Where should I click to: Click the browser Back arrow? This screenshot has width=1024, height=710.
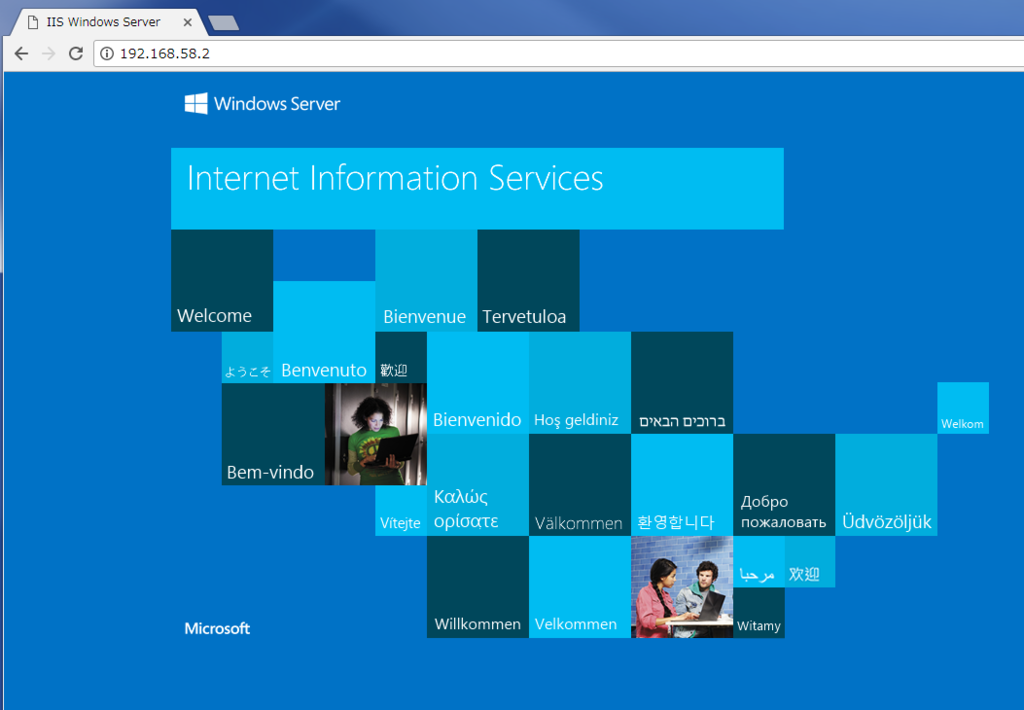[21, 54]
